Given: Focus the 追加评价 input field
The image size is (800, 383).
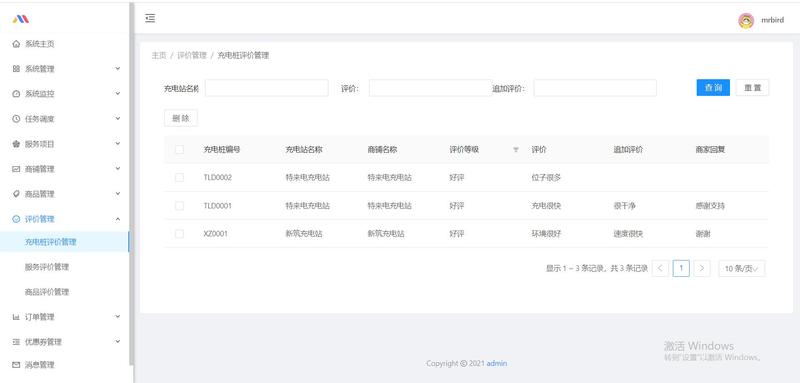Looking at the screenshot, I should (x=595, y=88).
